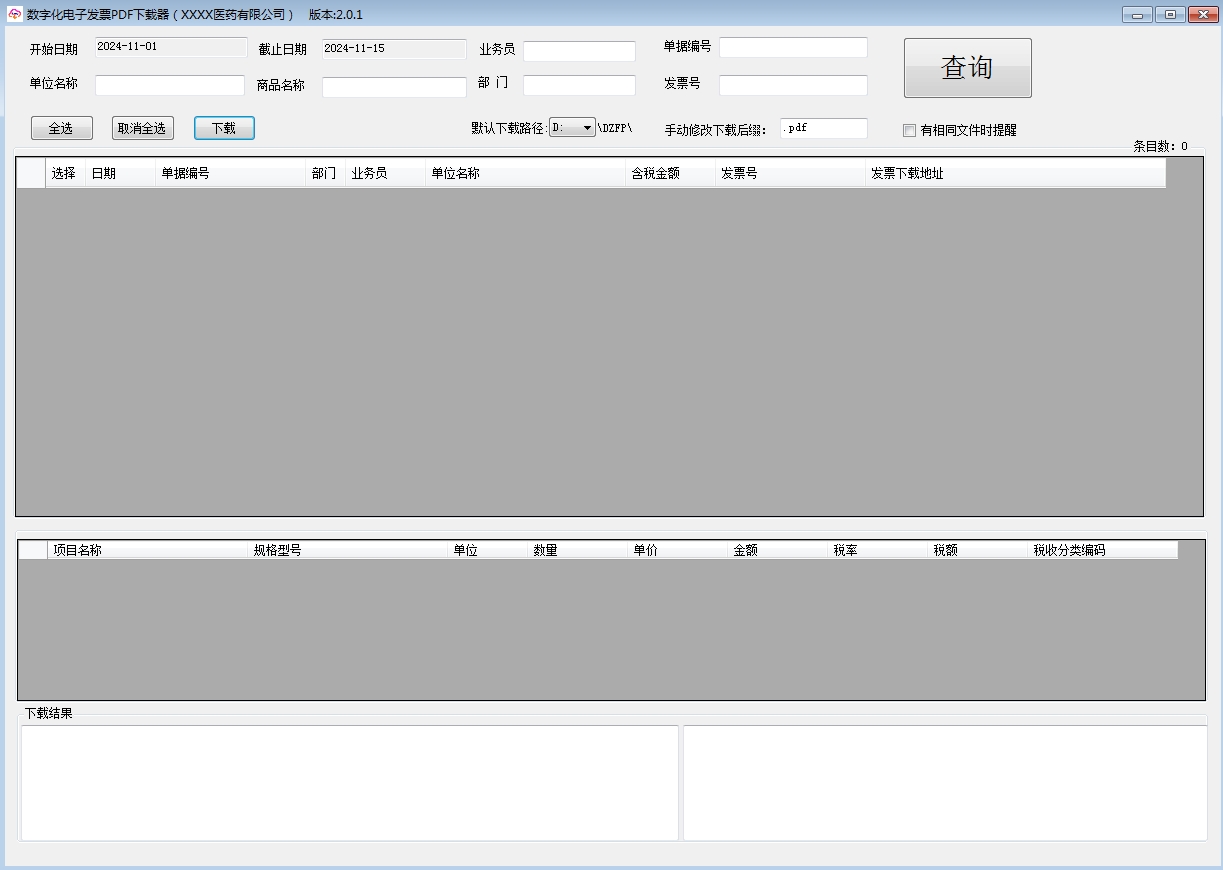The image size is (1223, 870).
Task: Enable the 有相同文件时提醒 checkbox
Action: point(909,130)
